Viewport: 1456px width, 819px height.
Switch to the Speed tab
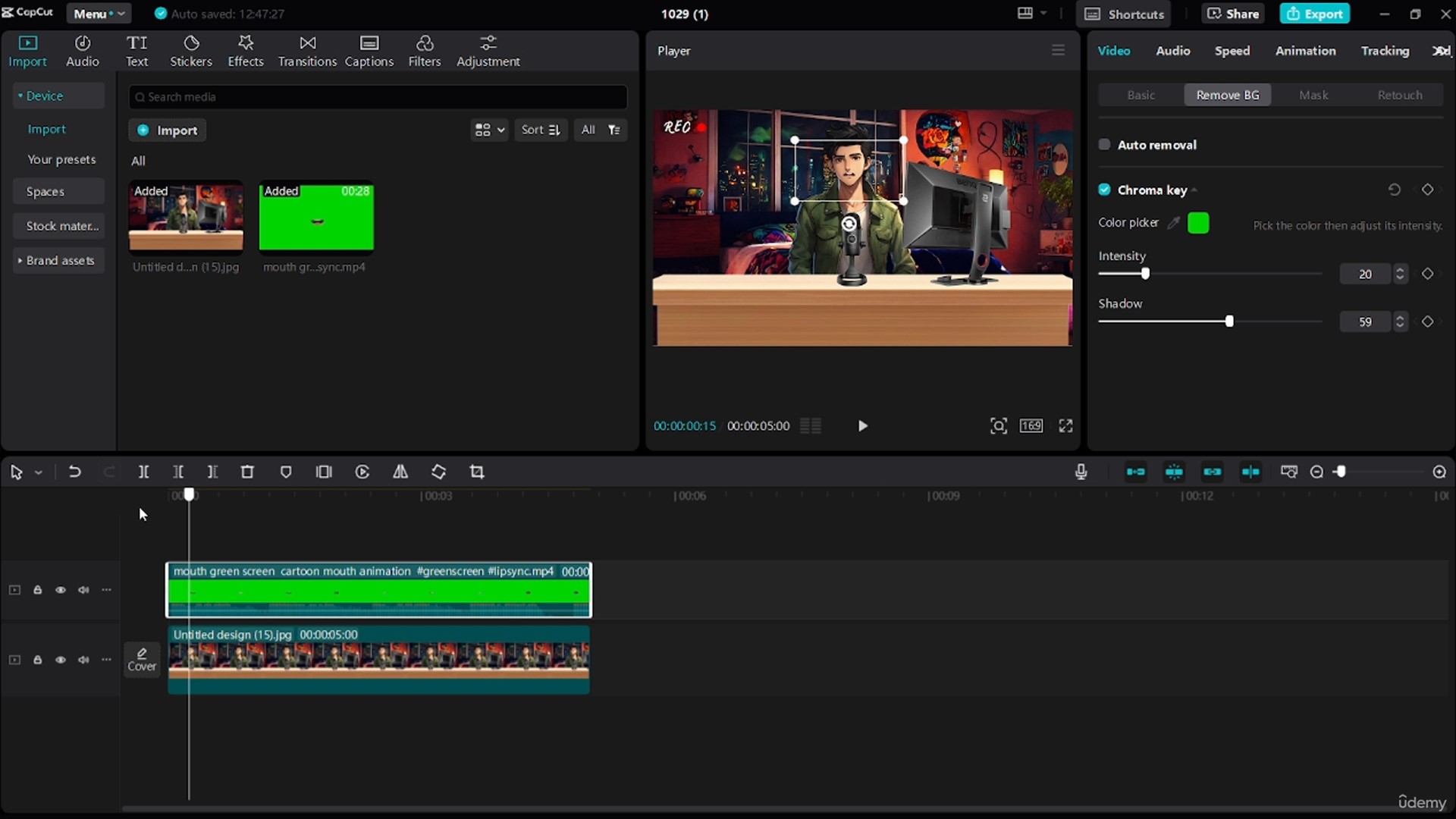tap(1232, 51)
